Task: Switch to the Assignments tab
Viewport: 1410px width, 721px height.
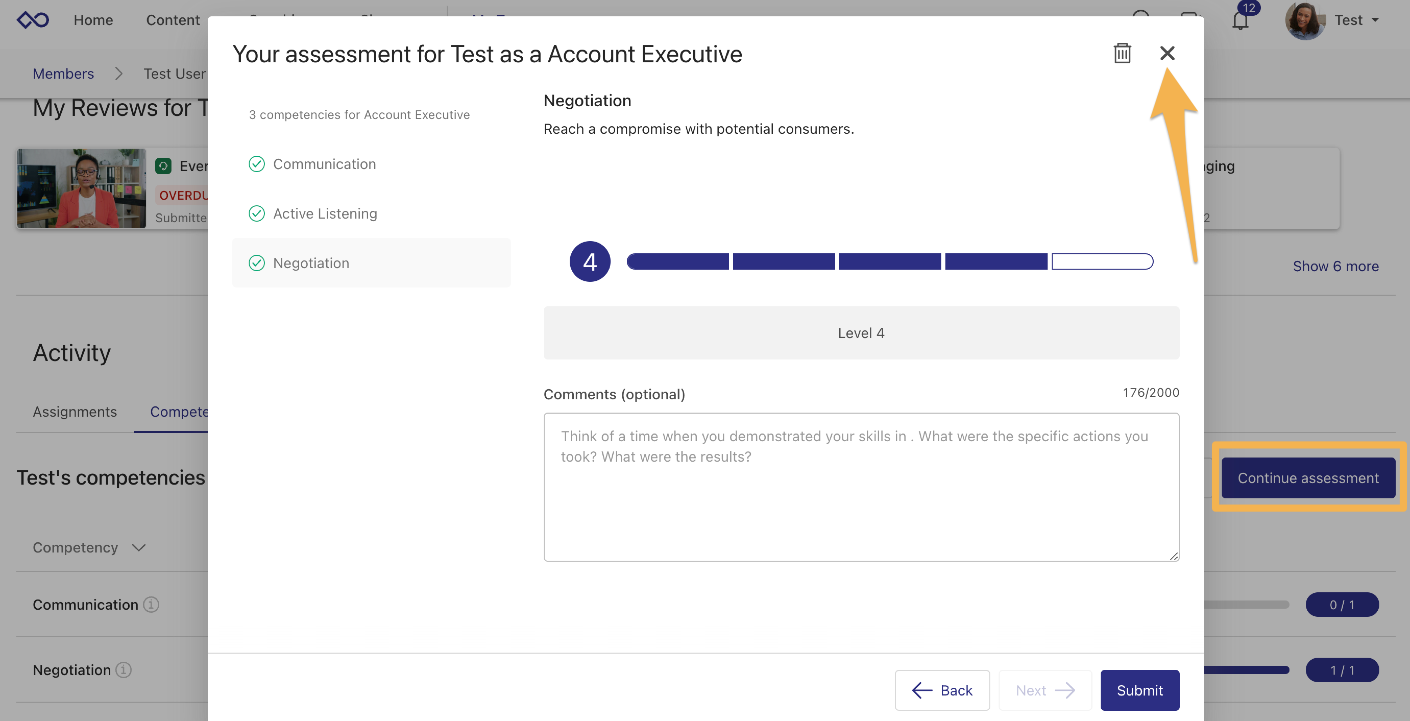Action: tap(74, 411)
